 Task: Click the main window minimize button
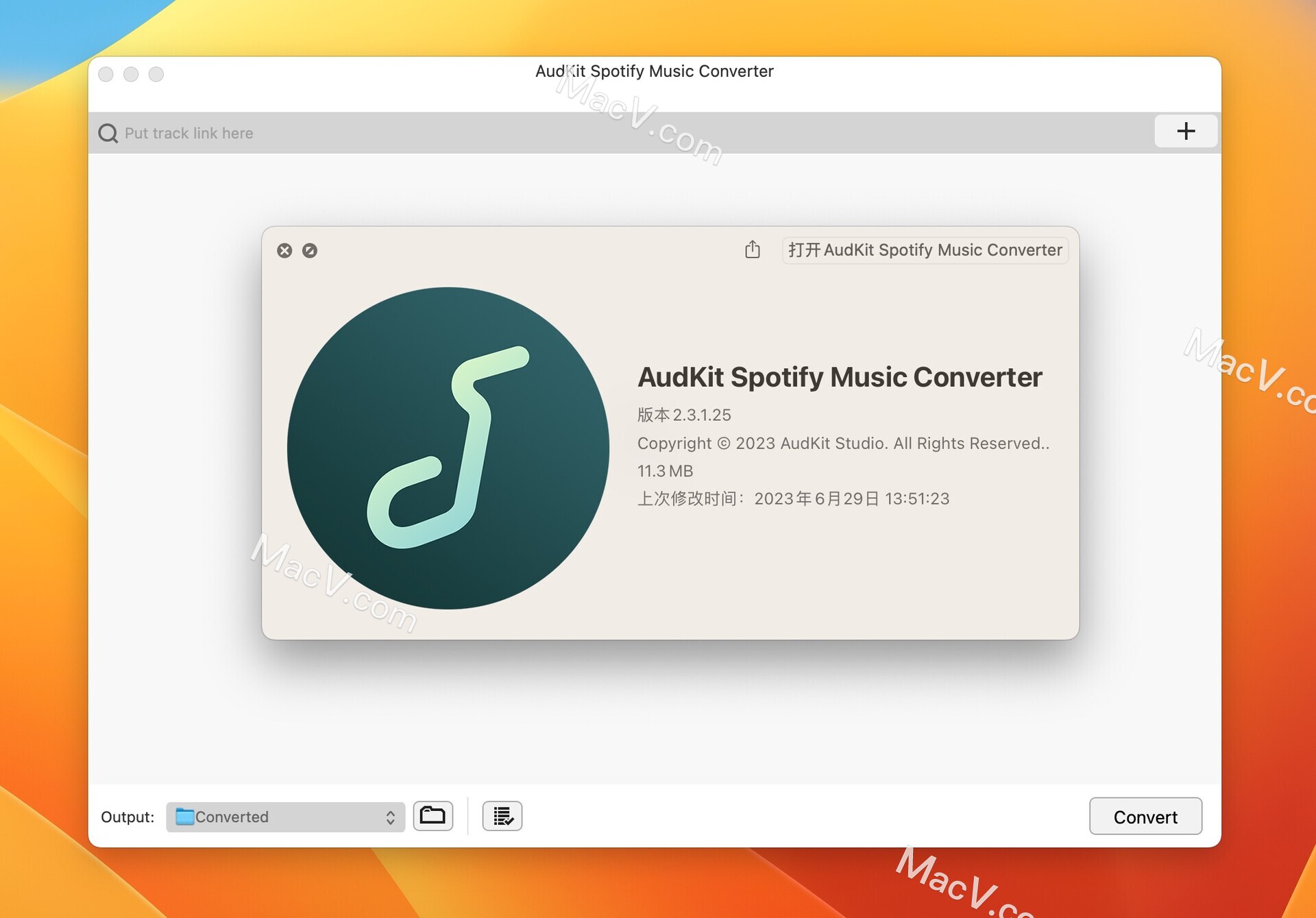[x=131, y=74]
